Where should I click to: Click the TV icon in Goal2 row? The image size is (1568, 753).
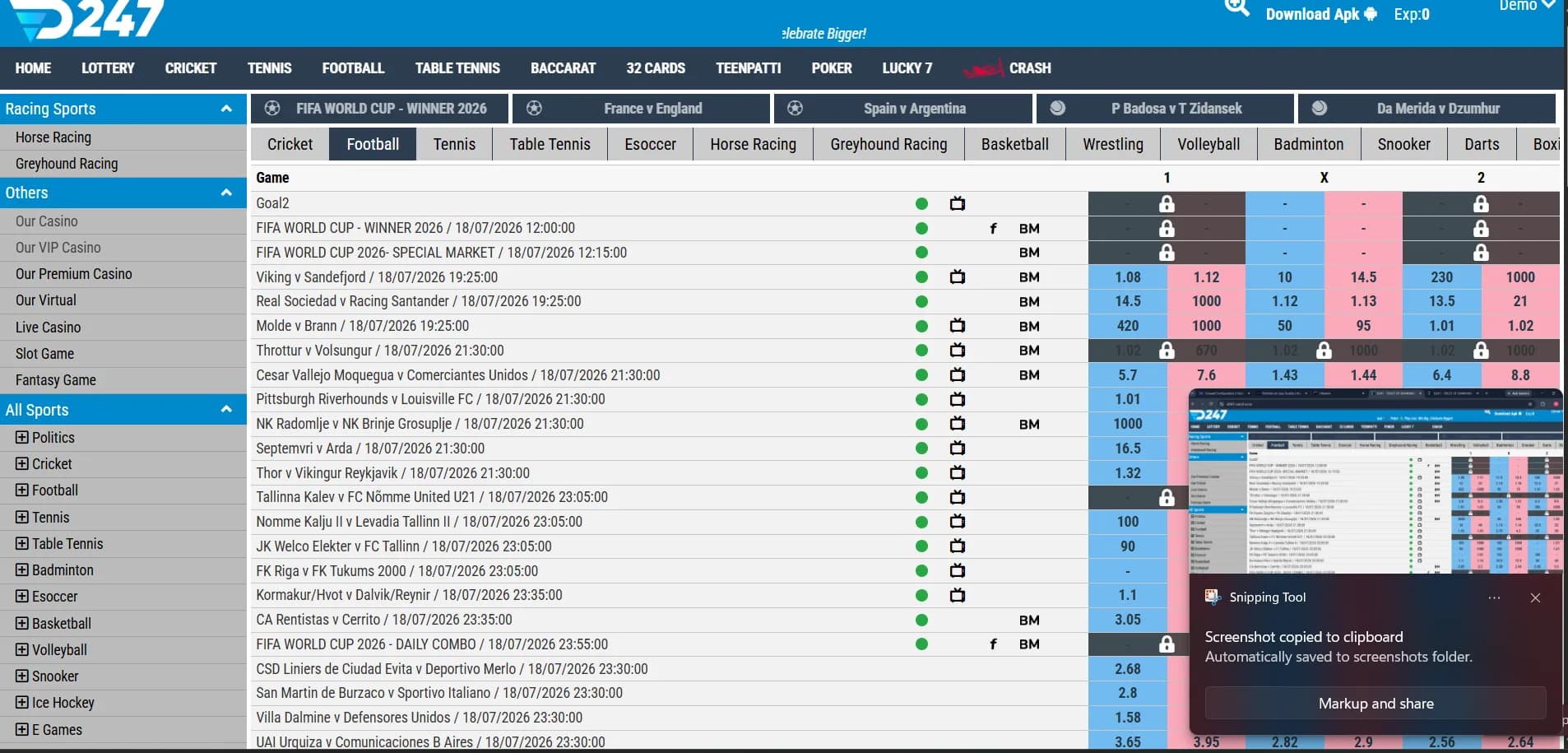point(958,203)
